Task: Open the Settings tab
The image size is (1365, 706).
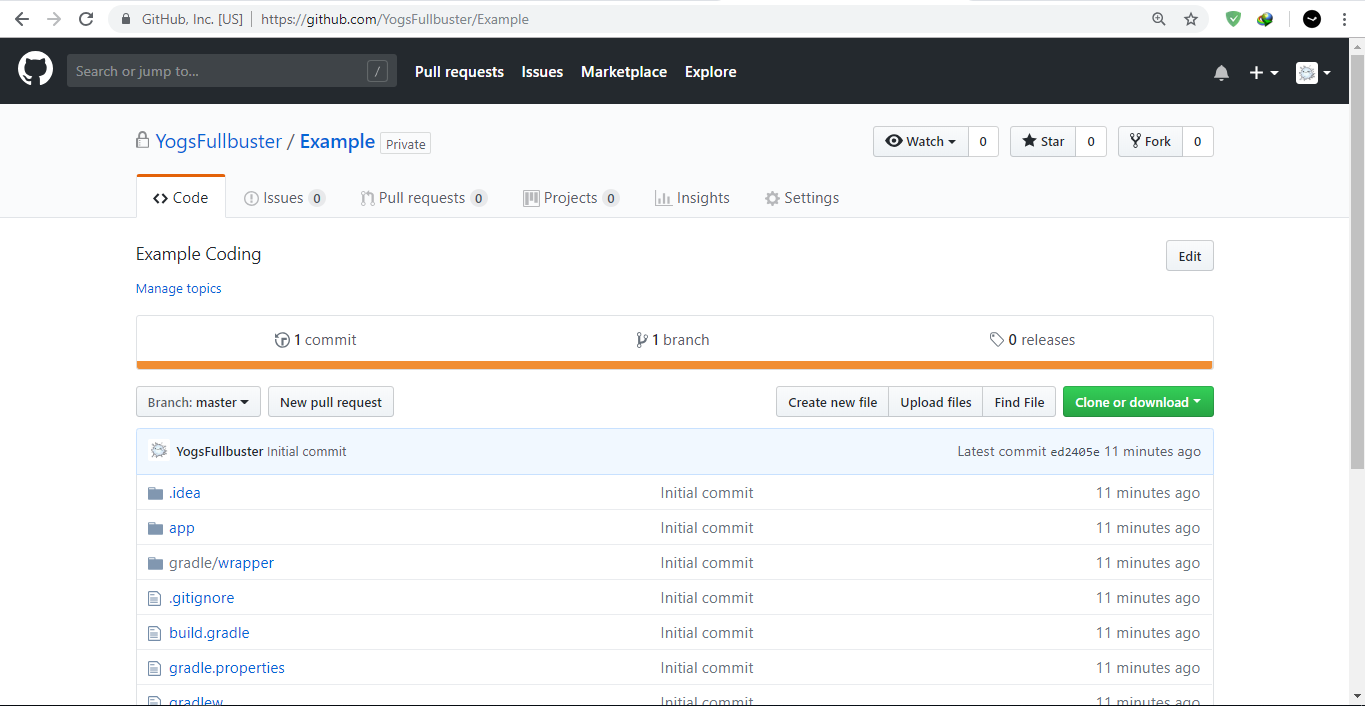Action: (801, 198)
